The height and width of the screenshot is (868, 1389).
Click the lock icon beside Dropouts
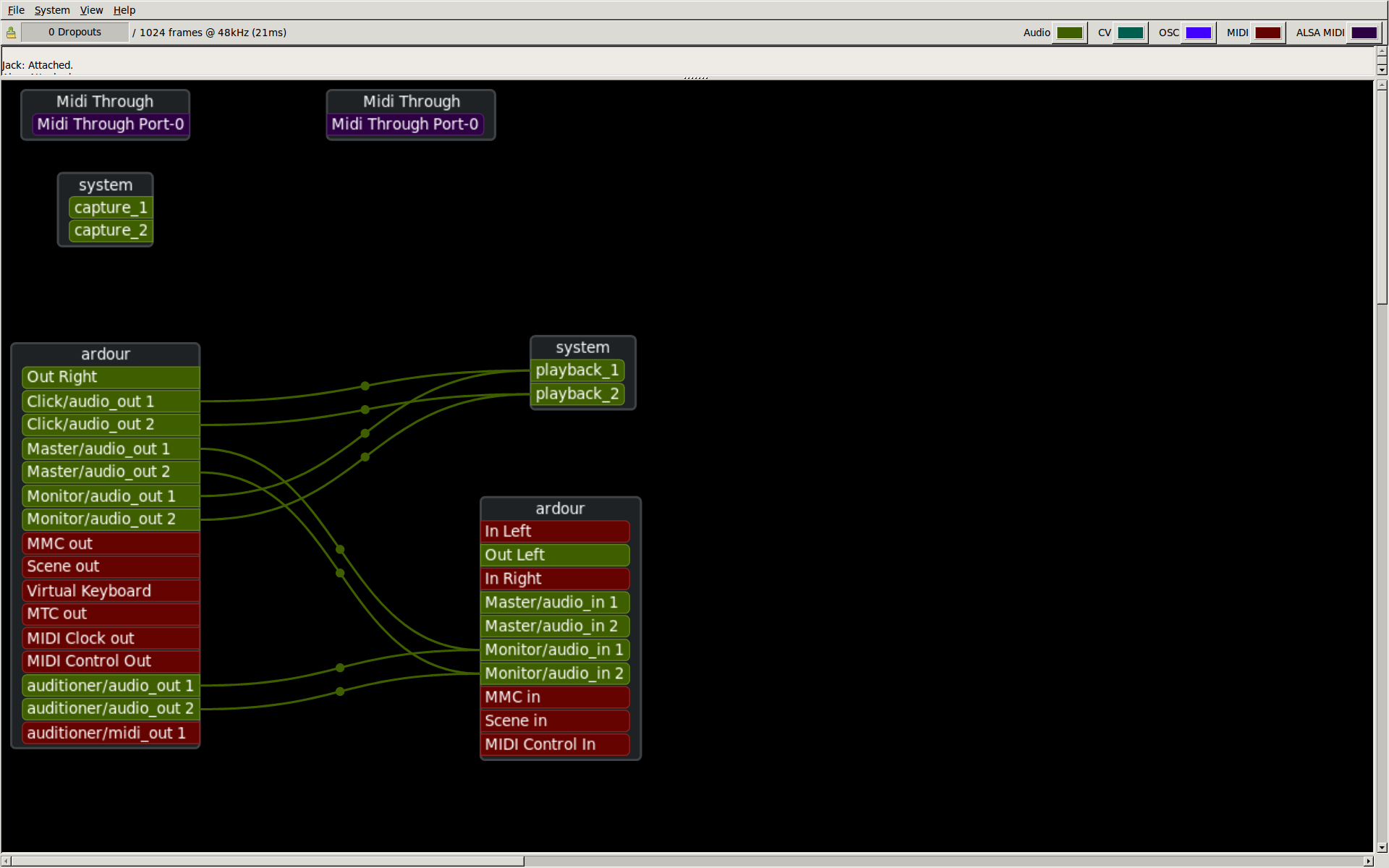pyautogui.click(x=11, y=33)
